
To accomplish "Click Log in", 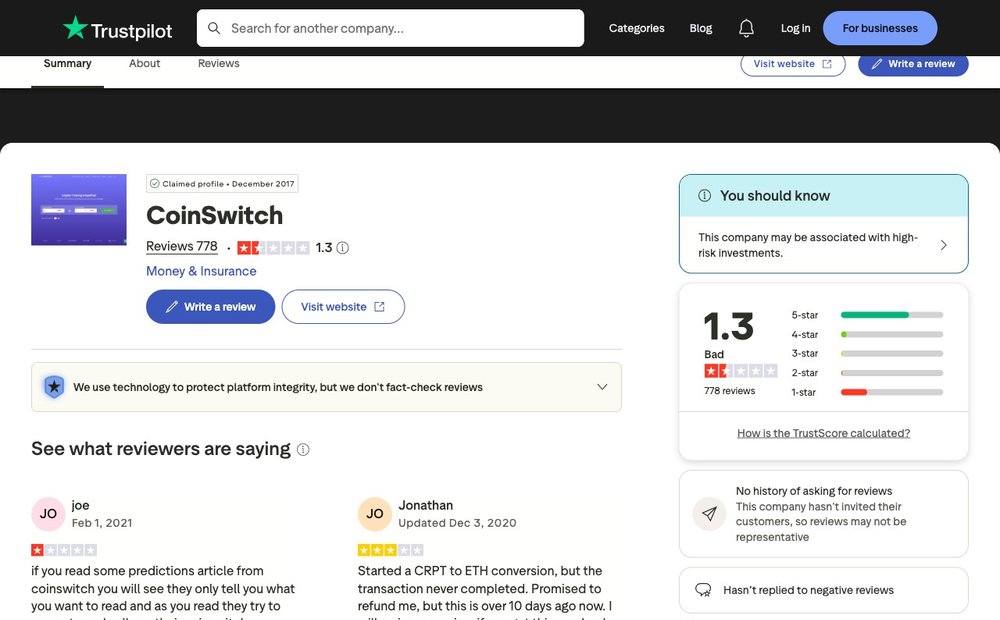I will (795, 28).
